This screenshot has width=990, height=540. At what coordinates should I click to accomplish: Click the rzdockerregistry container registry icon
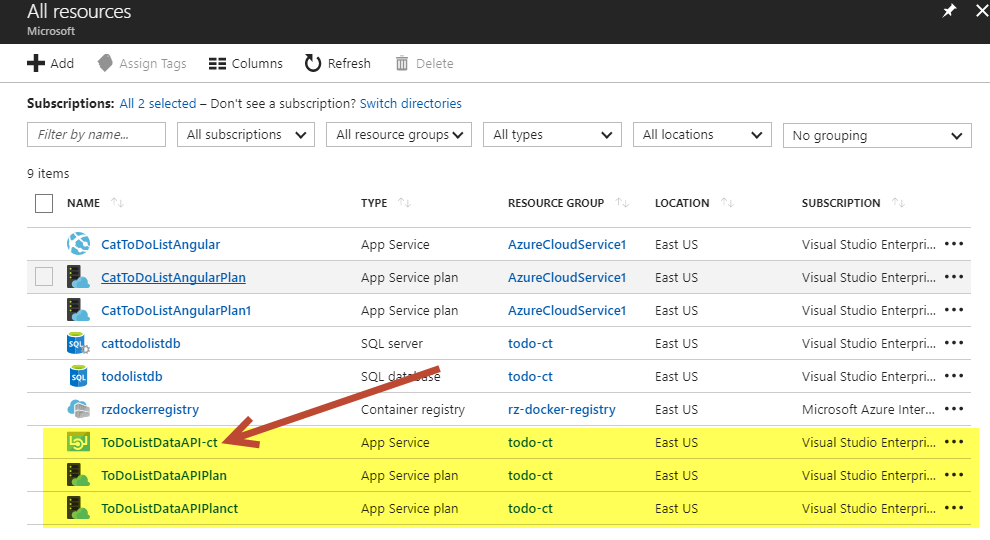pos(78,409)
